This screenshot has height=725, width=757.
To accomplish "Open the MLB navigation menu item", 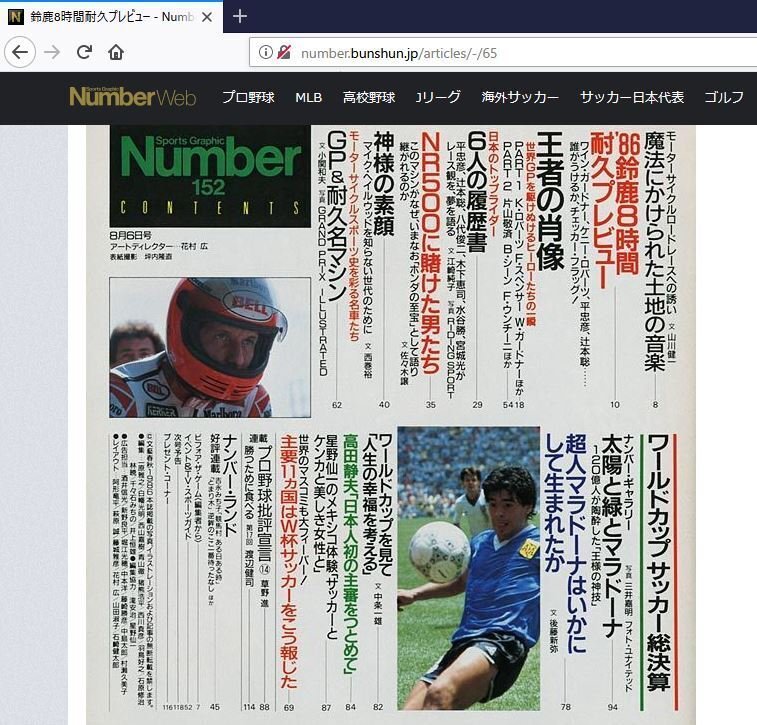I will tap(308, 98).
